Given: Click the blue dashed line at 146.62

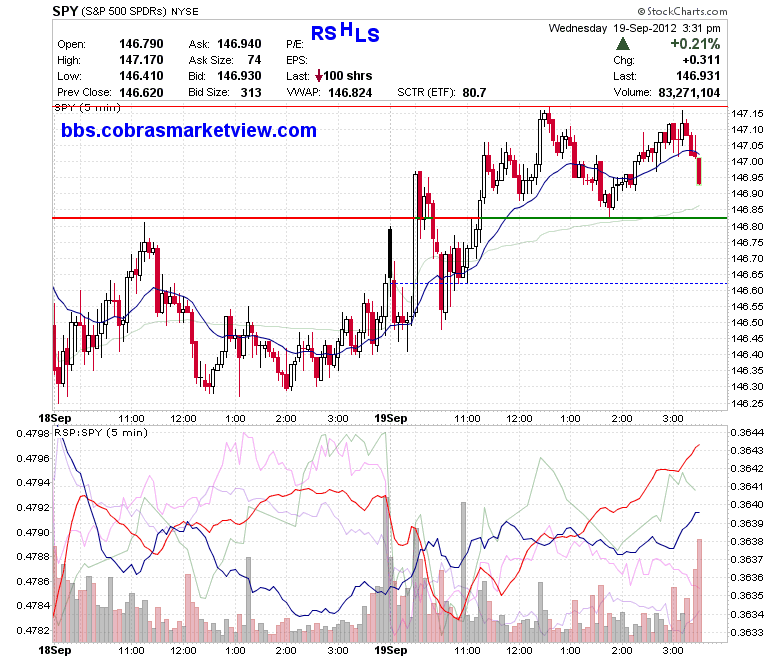Looking at the screenshot, I should pos(560,283).
